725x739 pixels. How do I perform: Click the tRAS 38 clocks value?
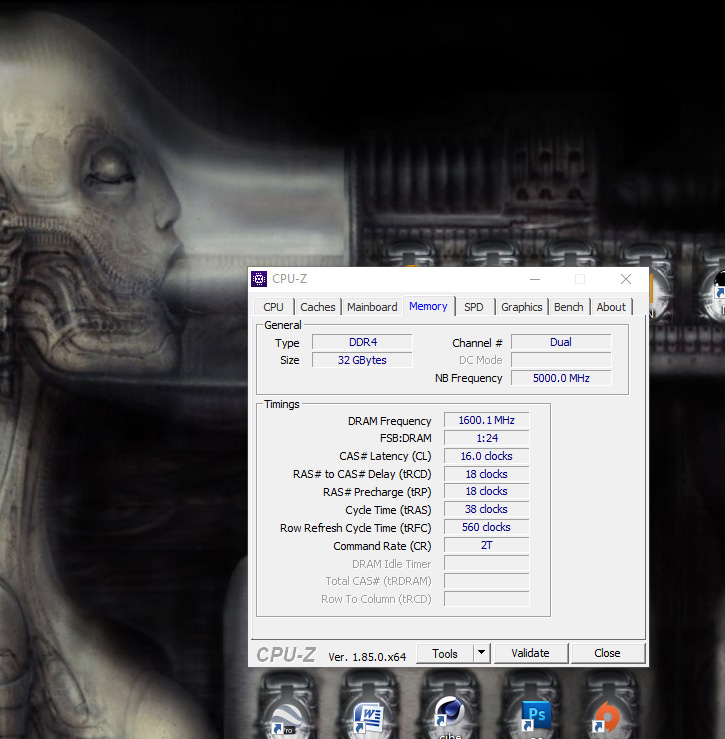[486, 509]
